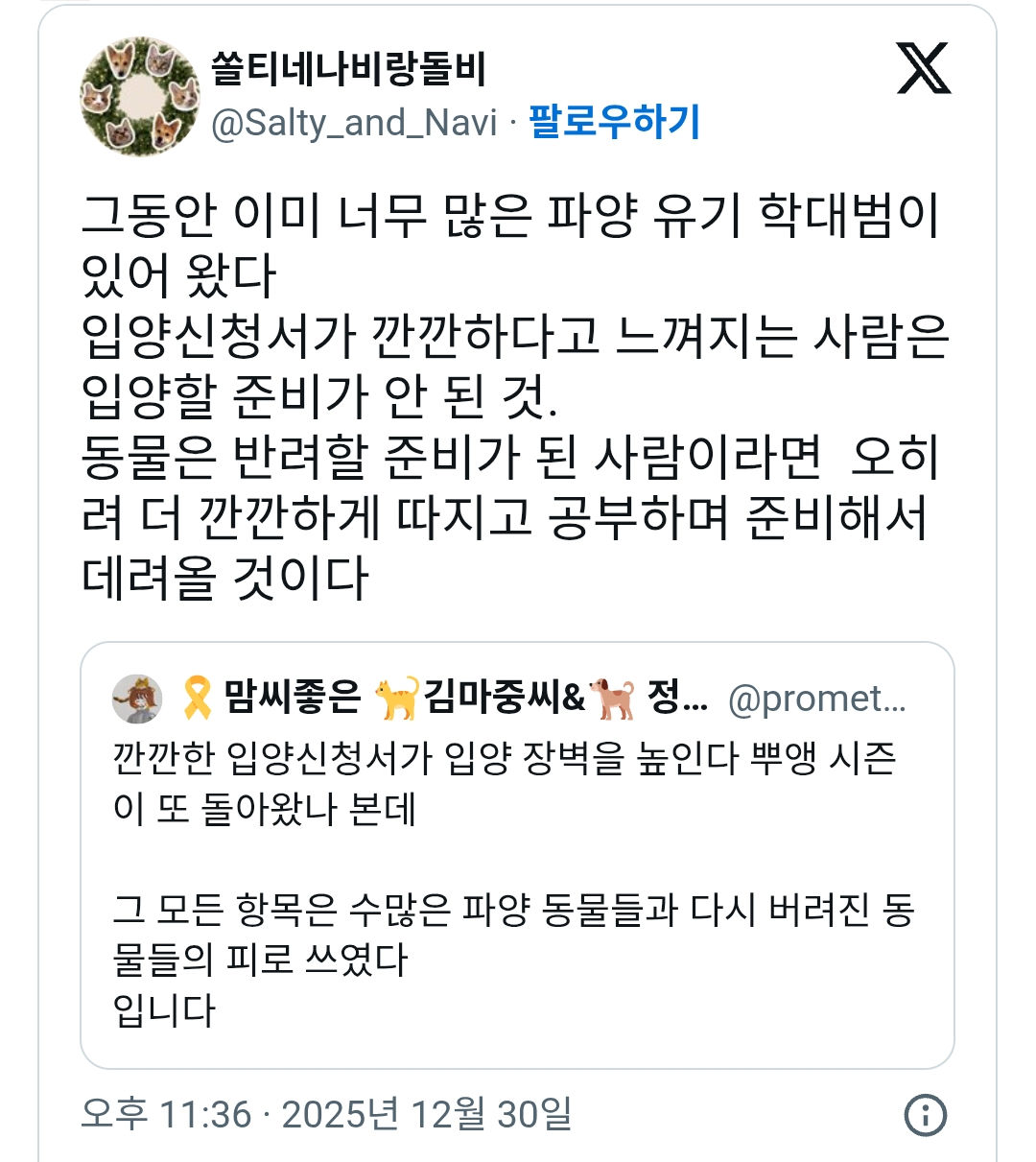Viewport: 1036px width, 1162px height.
Task: Click the display name 쏠티네나비랑돌비
Action: click(x=349, y=69)
